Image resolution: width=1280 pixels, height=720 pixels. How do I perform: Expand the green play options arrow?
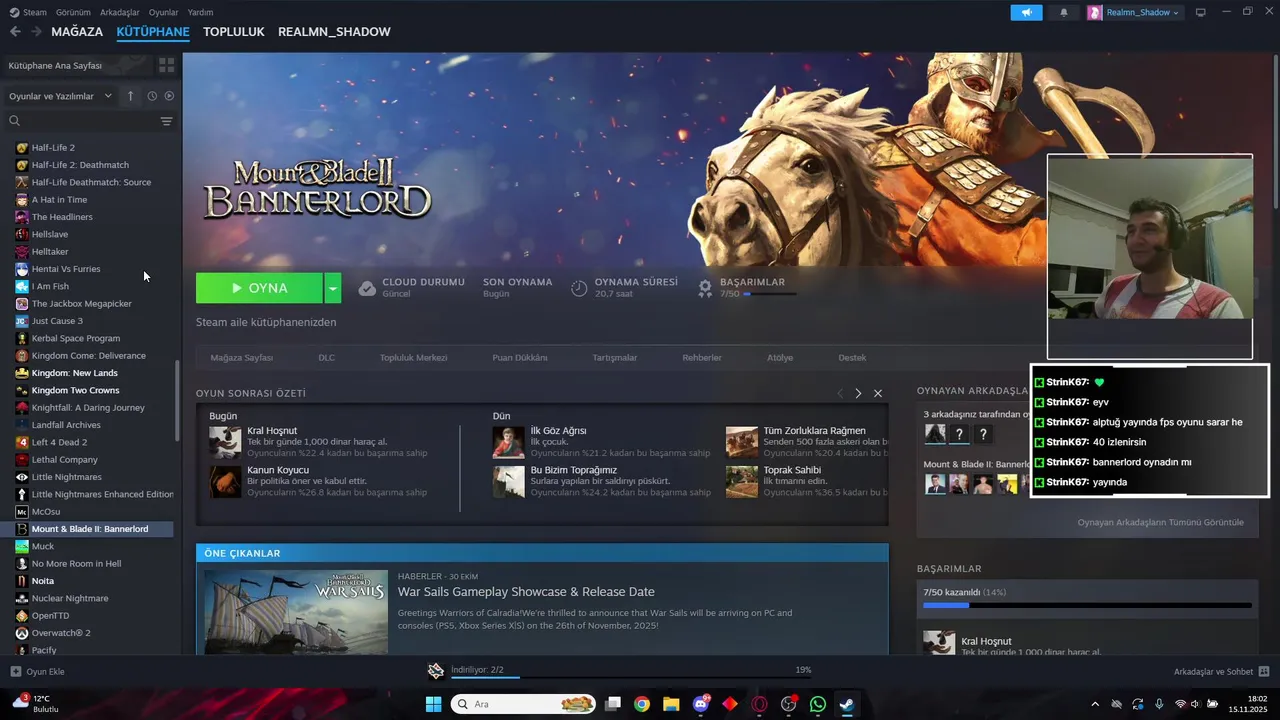pyautogui.click(x=333, y=288)
